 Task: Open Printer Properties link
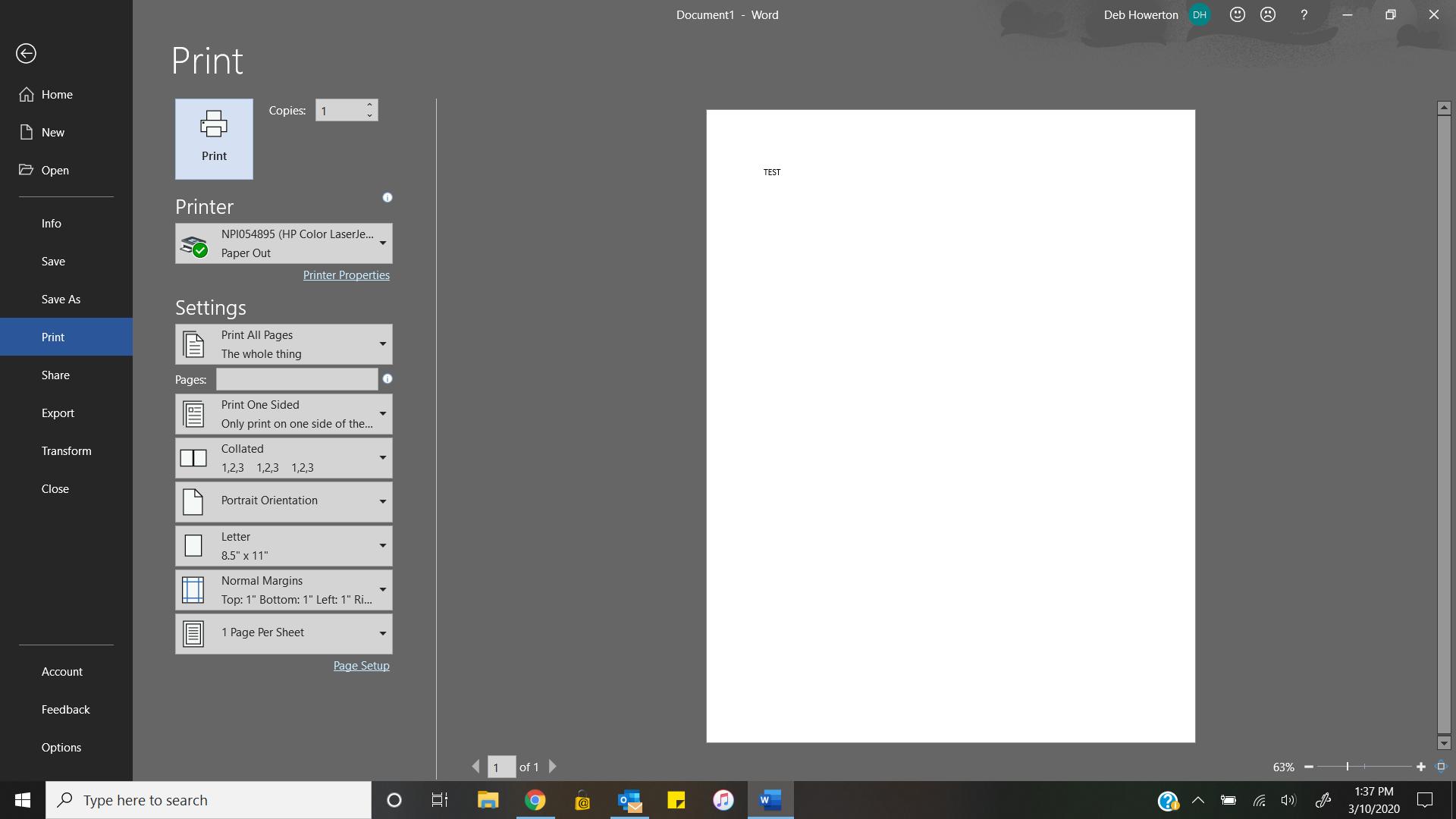(346, 275)
